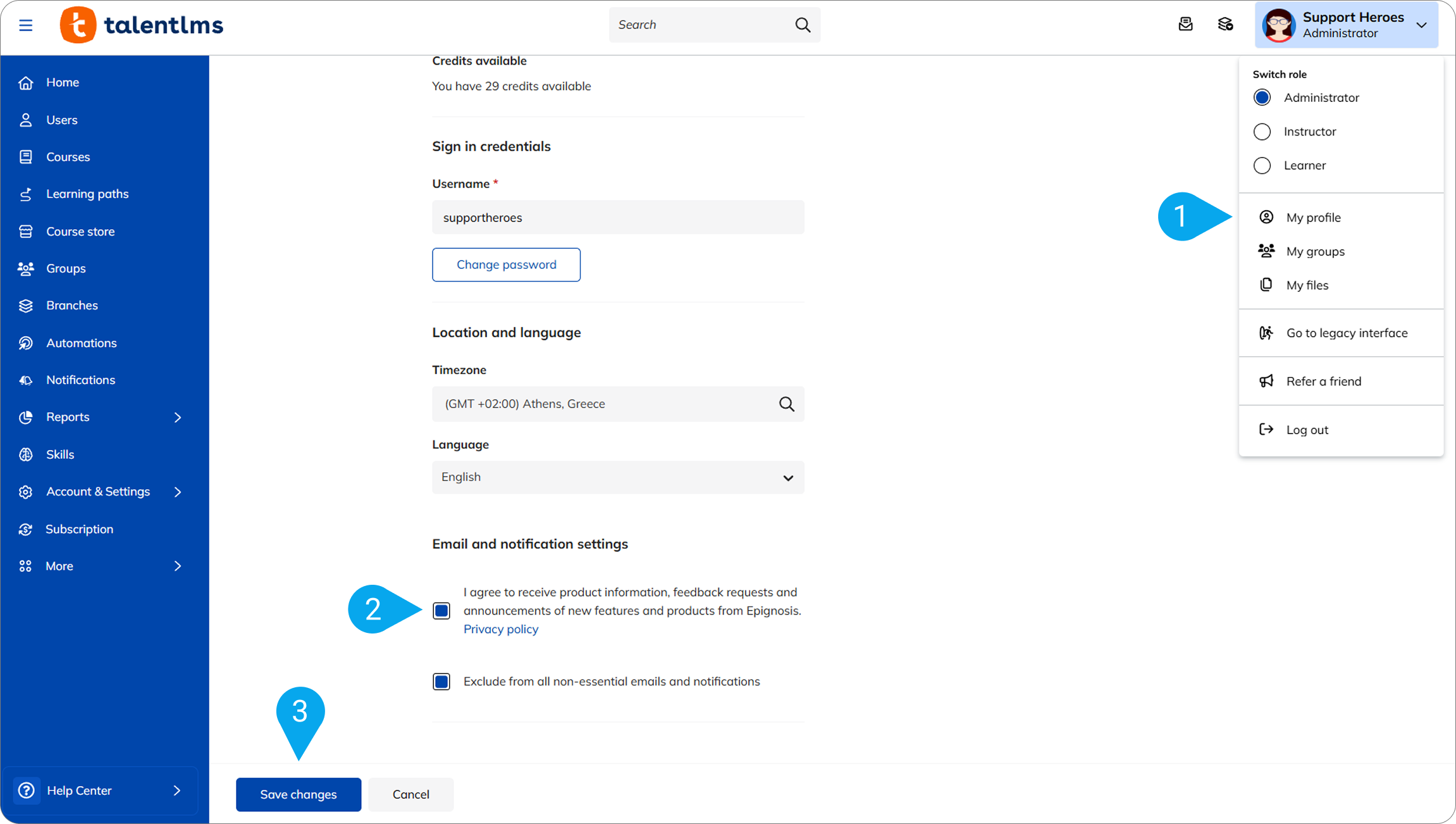Viewport: 1456px width, 824px height.
Task: Select the Instructor role radio button
Action: 1262,132
